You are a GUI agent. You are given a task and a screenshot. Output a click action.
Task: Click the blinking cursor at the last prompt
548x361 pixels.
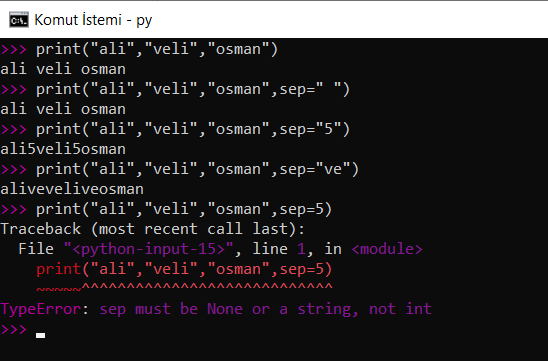41,335
